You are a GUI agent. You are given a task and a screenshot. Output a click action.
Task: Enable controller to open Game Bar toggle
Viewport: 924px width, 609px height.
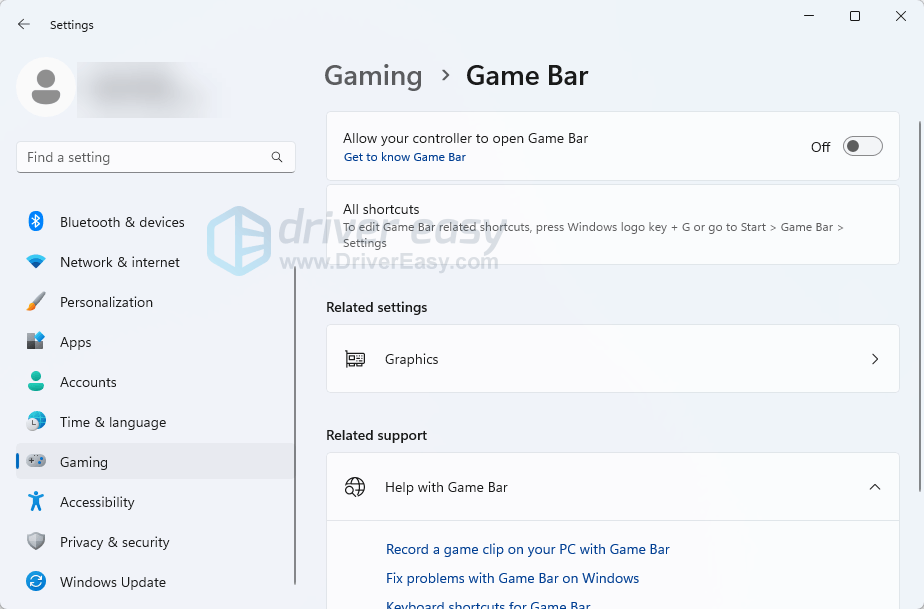[x=862, y=147]
